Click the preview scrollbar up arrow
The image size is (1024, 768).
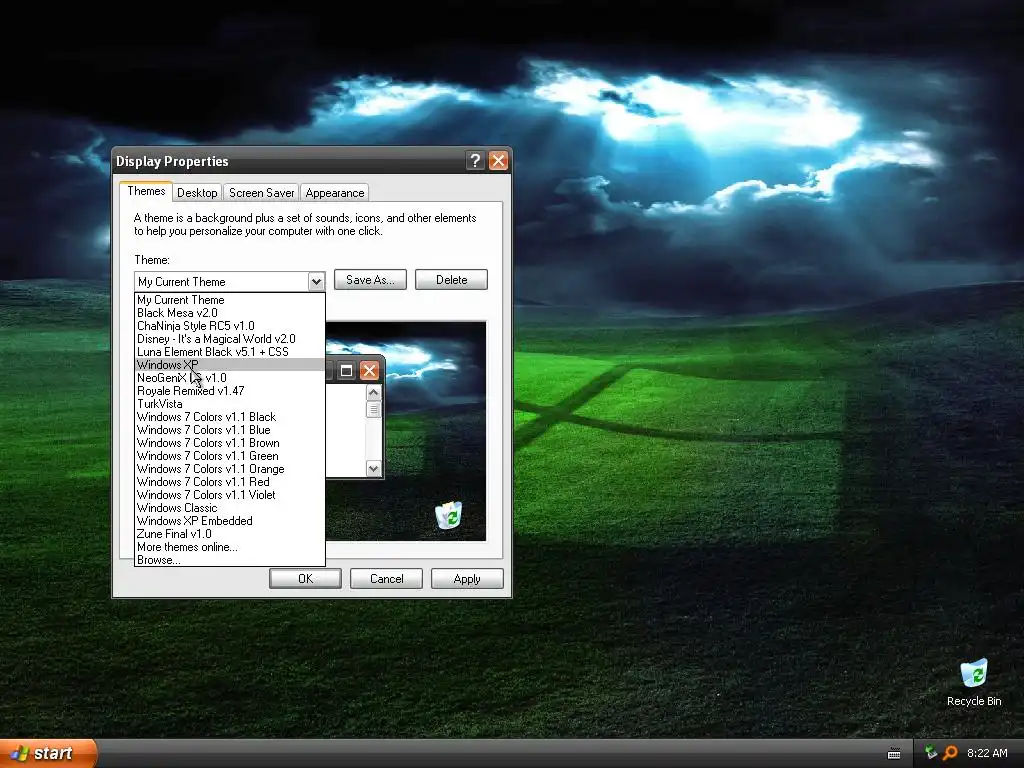pyautogui.click(x=374, y=392)
